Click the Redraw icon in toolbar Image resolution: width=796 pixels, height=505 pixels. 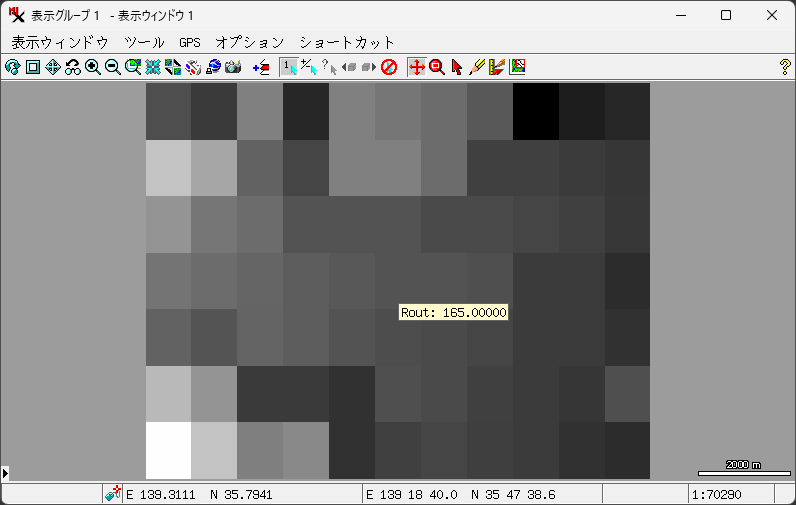coord(12,67)
